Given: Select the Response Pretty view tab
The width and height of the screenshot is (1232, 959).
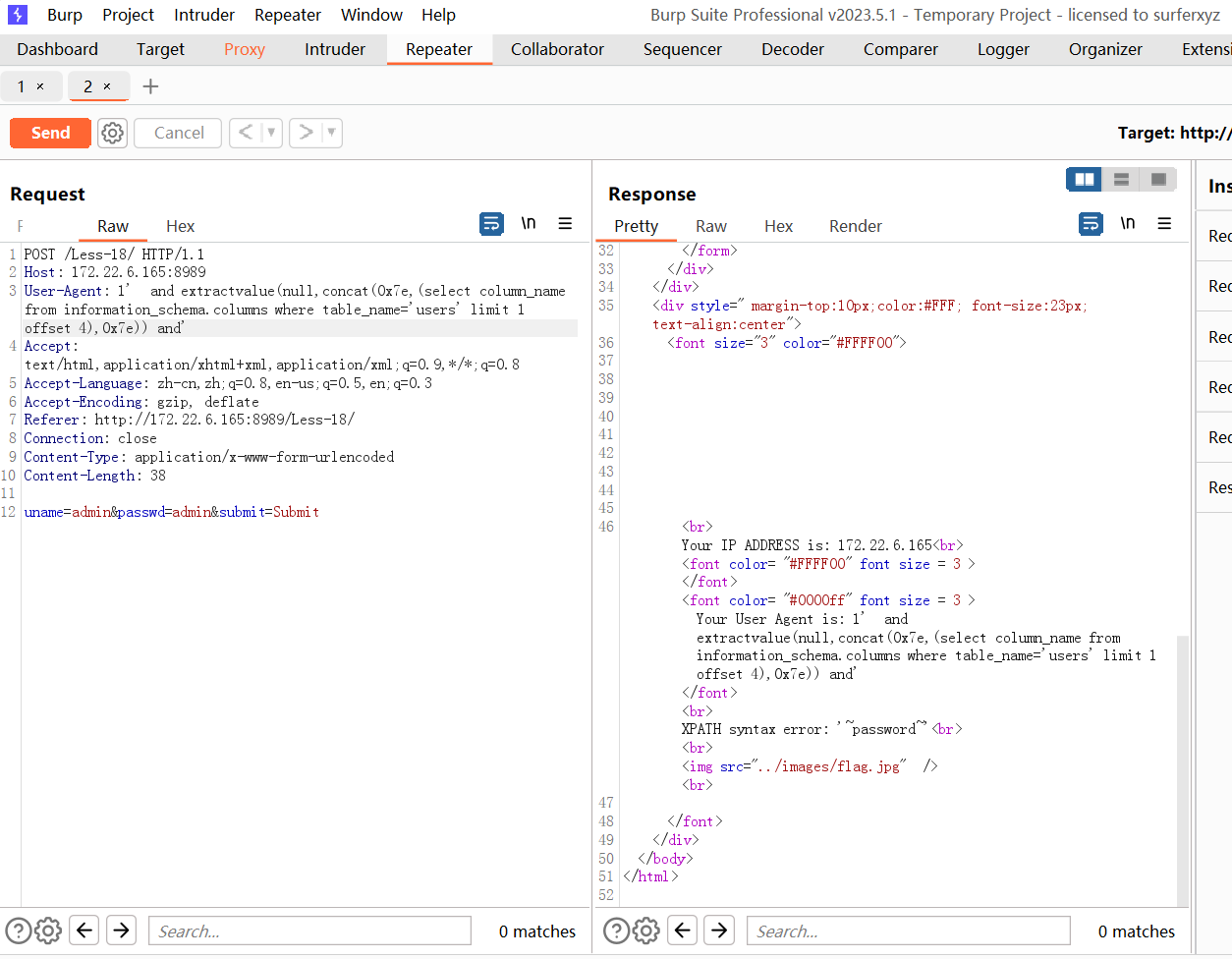Looking at the screenshot, I should [637, 226].
